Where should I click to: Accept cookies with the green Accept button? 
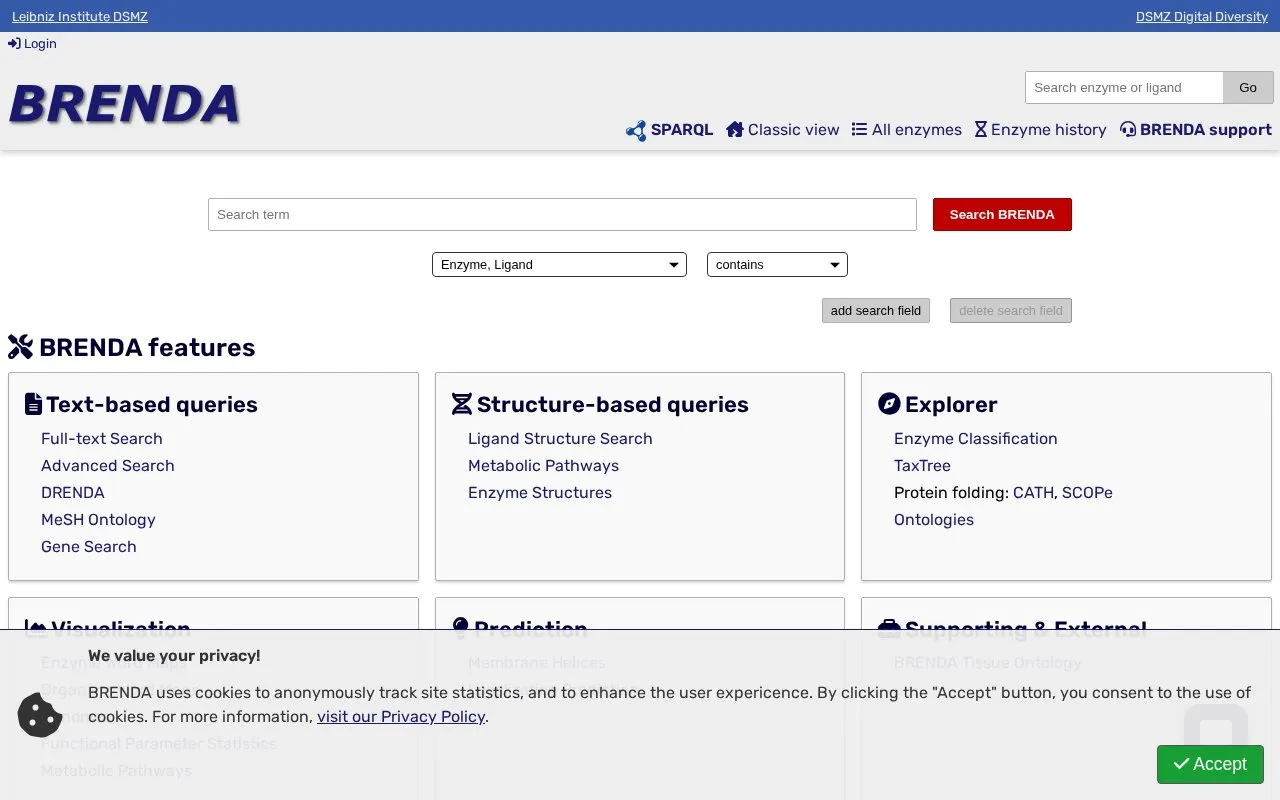coord(1210,764)
